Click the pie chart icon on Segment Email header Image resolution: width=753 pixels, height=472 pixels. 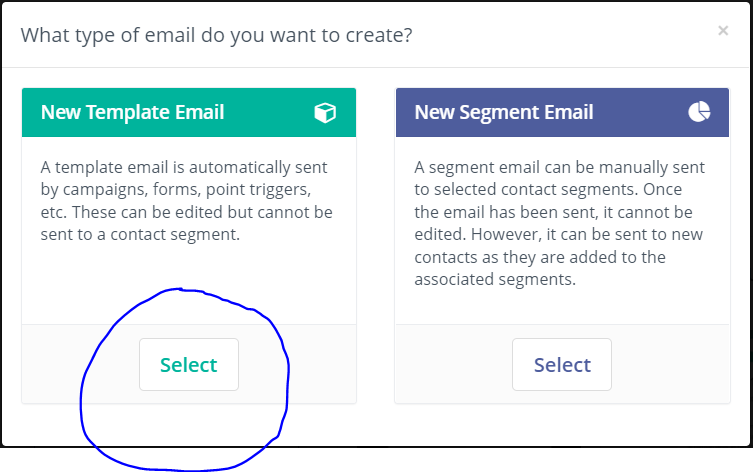click(699, 112)
